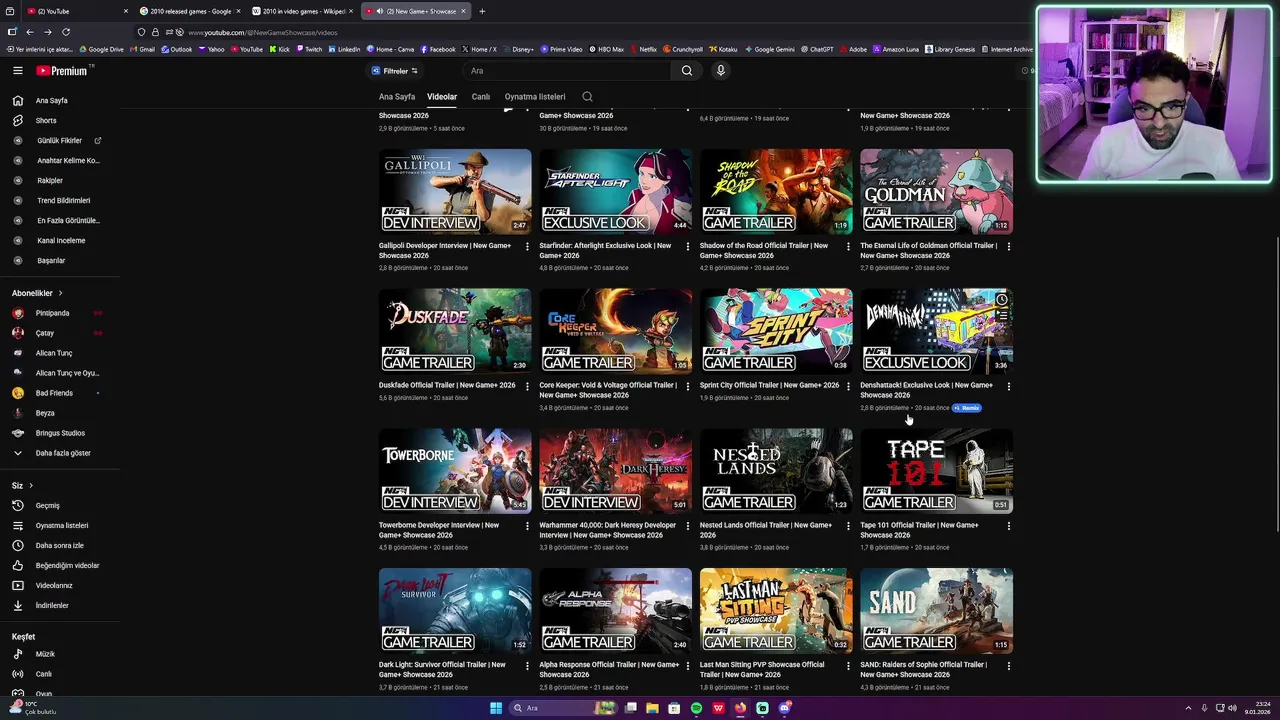Open ChatGPT bookmark in bookmarks bar

click(816, 49)
